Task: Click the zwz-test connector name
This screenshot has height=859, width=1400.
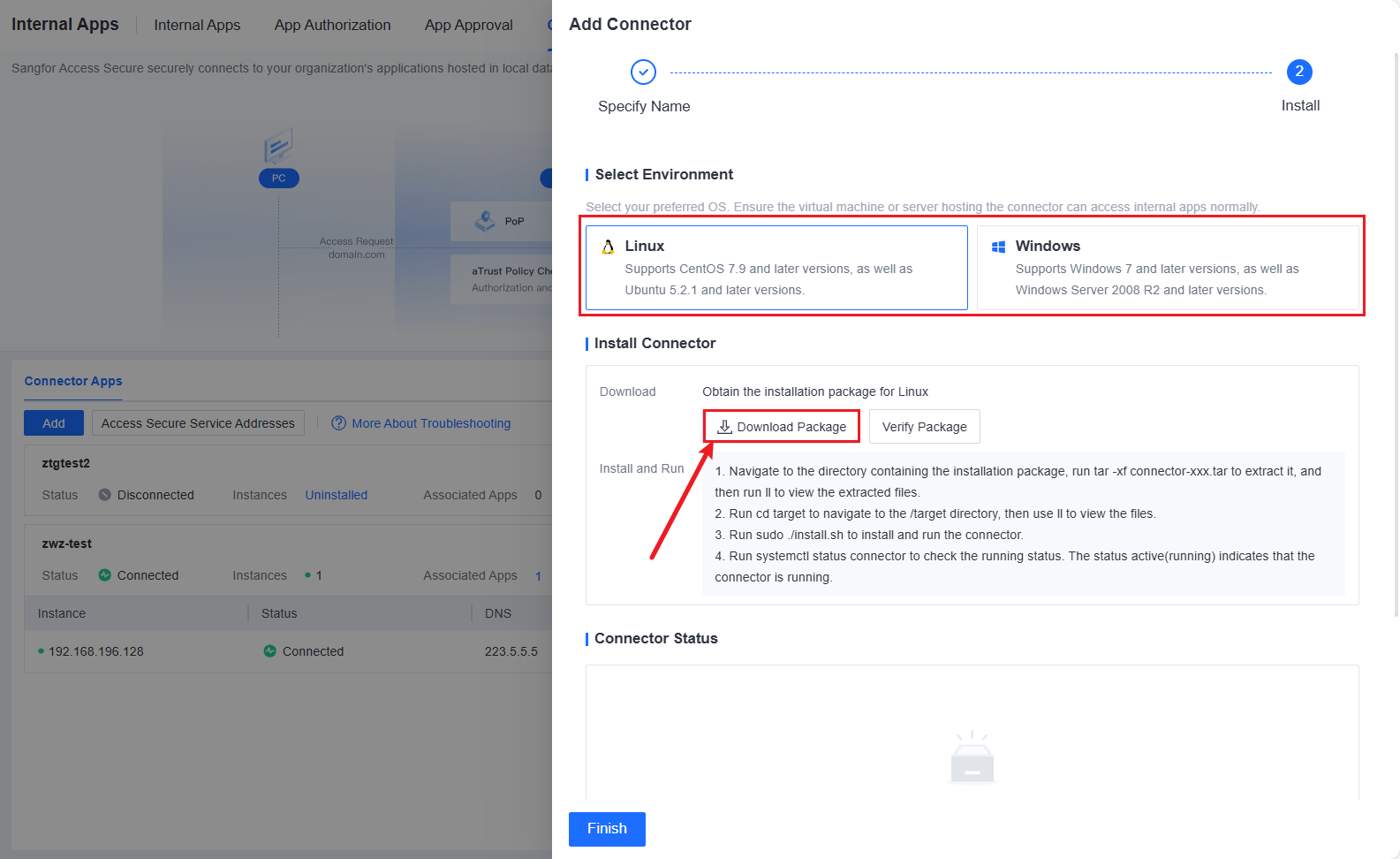Action: (x=67, y=544)
